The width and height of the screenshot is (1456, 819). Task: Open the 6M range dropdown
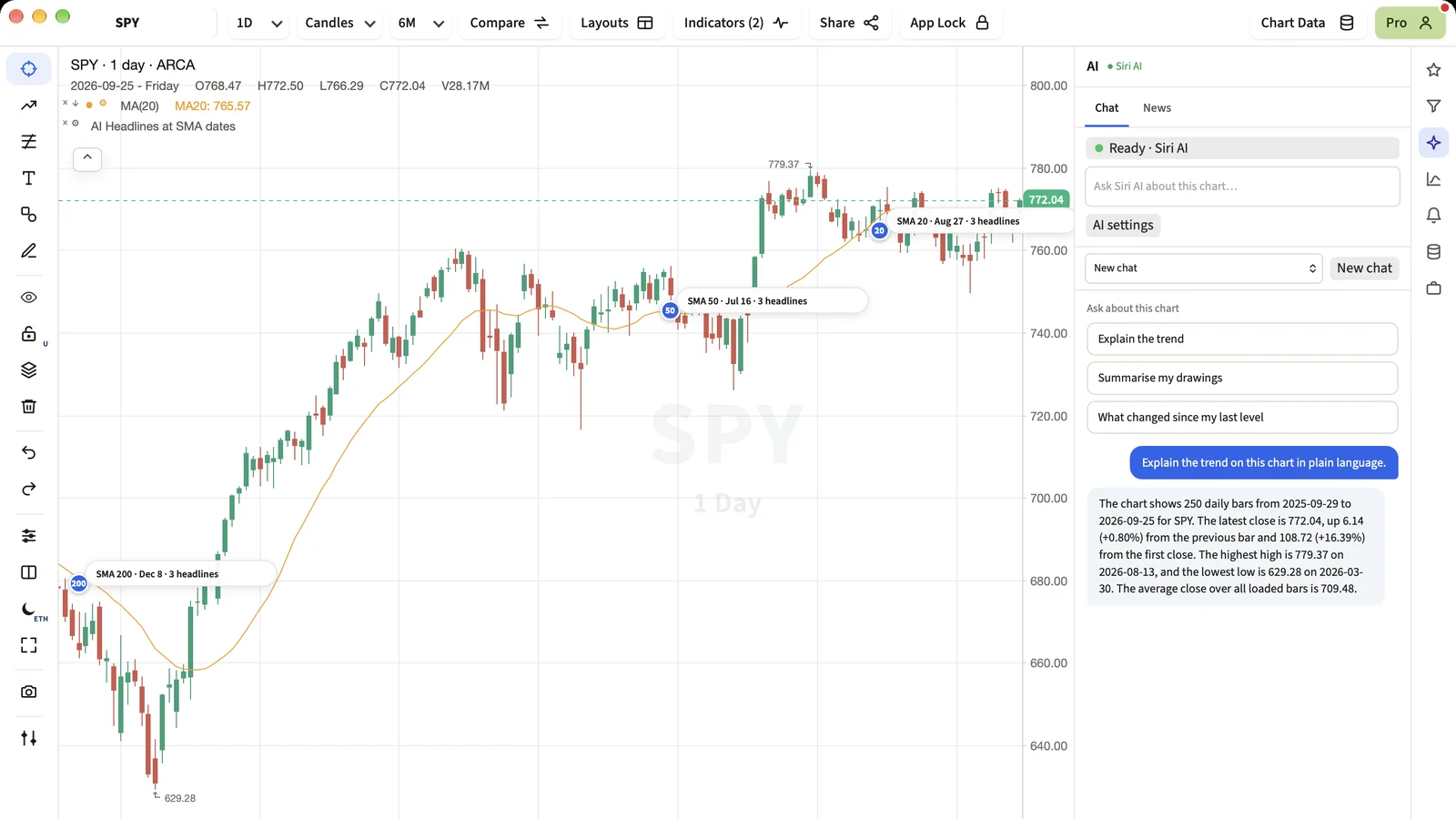[x=420, y=23]
